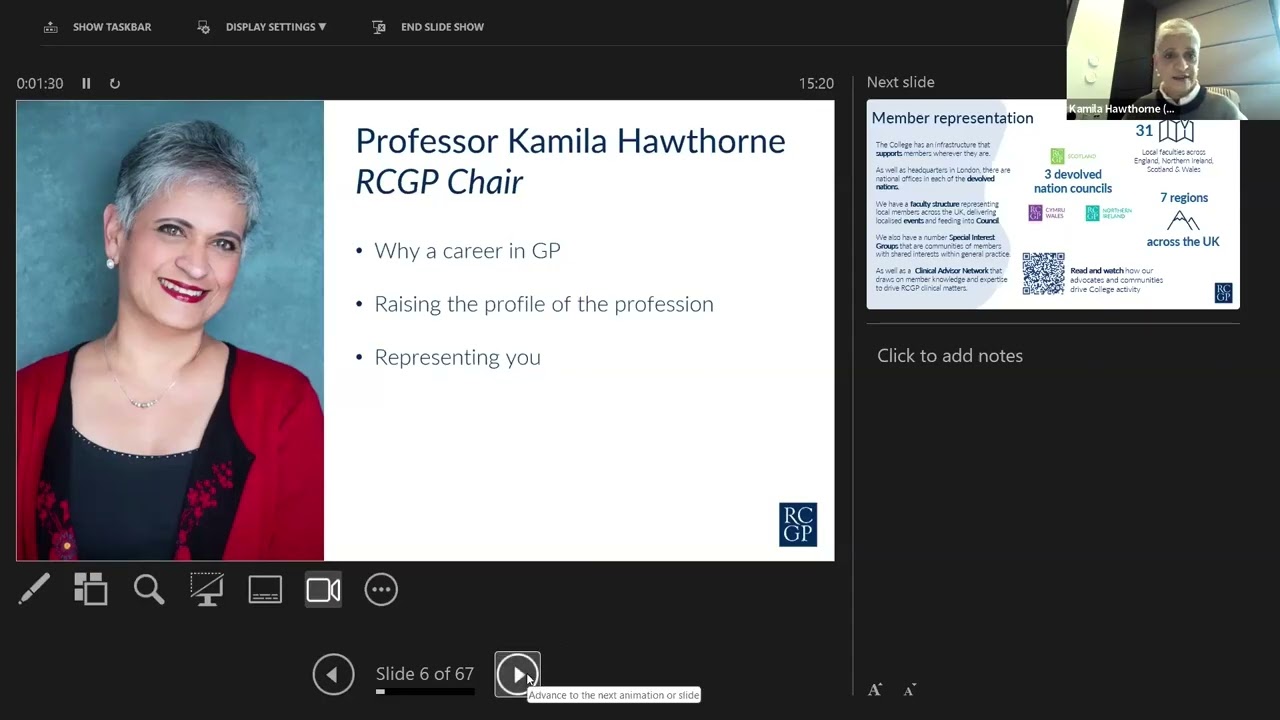This screenshot has width=1280, height=720.
Task: Toggle subtitles in presenter view
Action: pyautogui.click(x=265, y=589)
